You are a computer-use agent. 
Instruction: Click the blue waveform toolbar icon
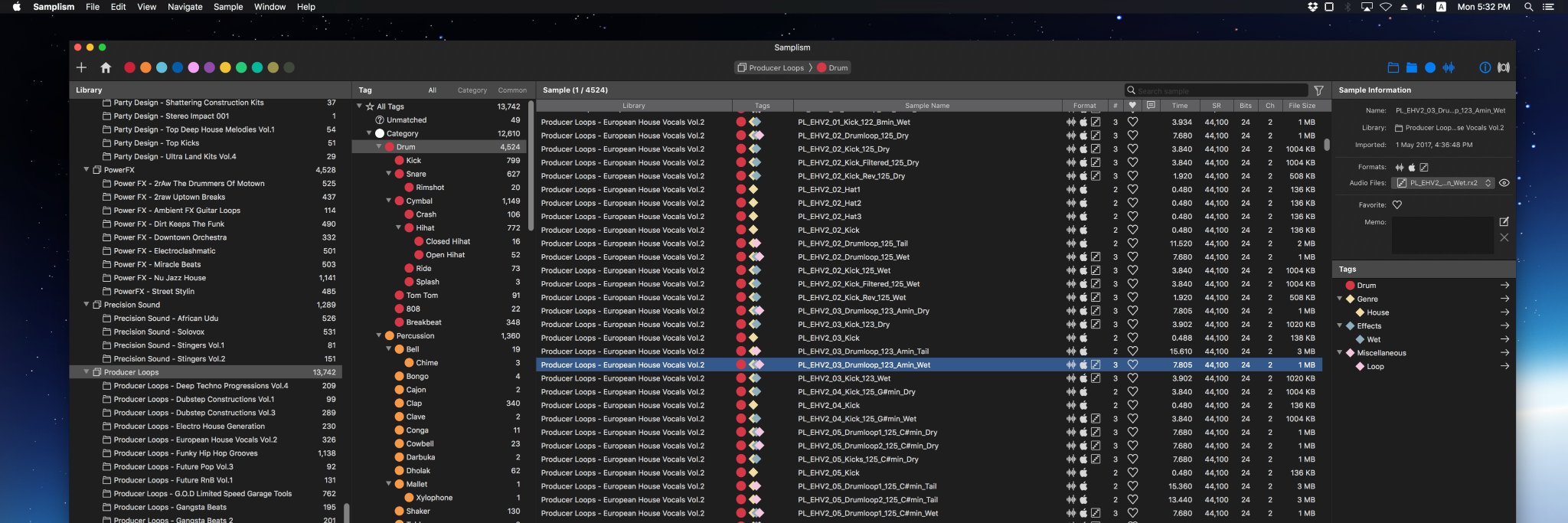click(x=1449, y=67)
